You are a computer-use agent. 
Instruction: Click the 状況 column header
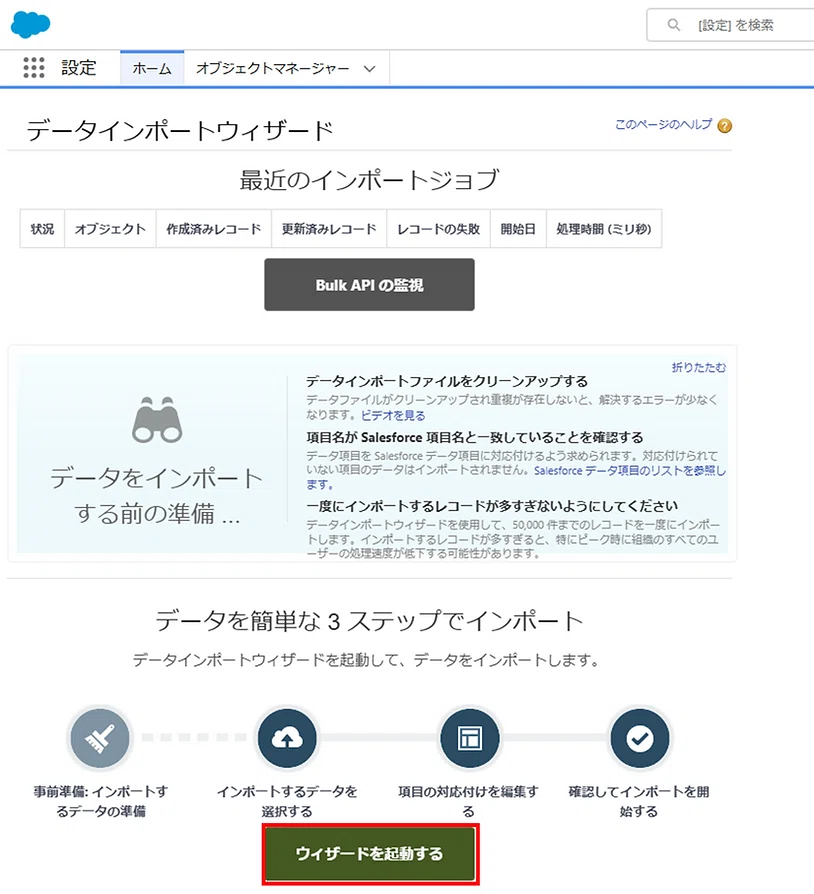(42, 229)
